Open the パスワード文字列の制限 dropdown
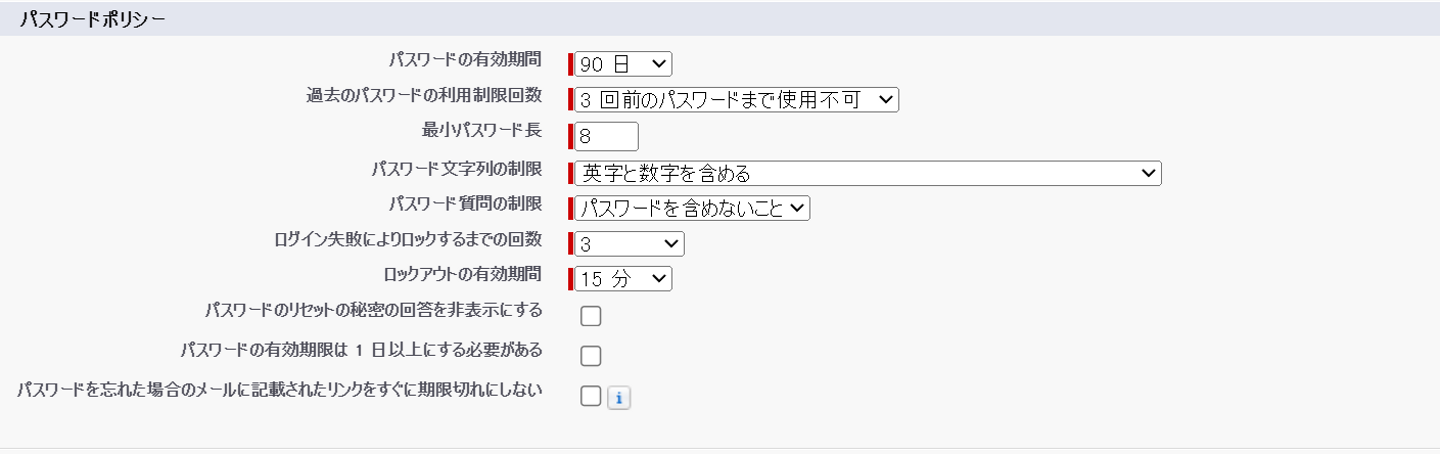The height and width of the screenshot is (454, 1440). (867, 173)
